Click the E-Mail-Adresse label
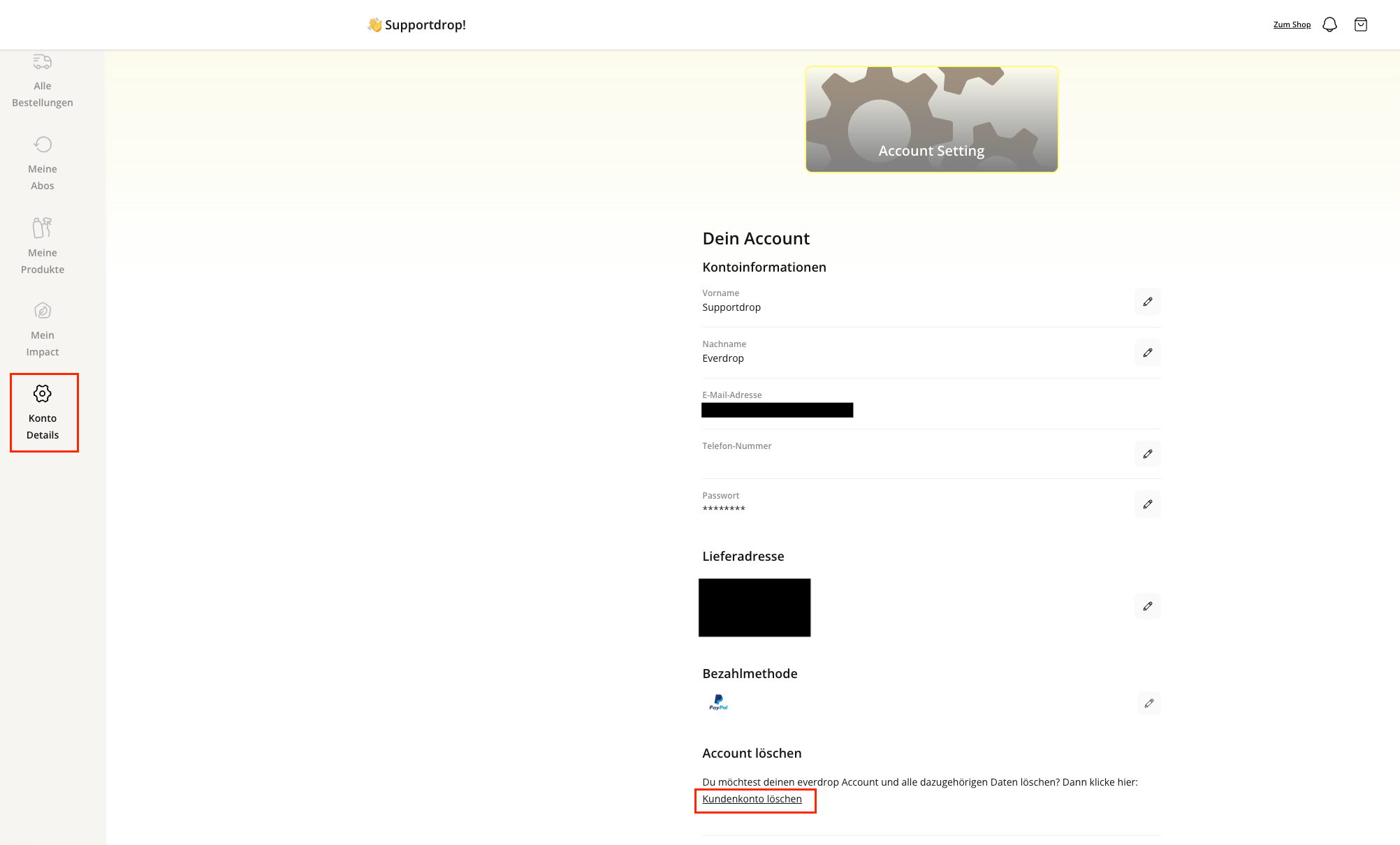The image size is (1400, 845). pyautogui.click(x=732, y=395)
